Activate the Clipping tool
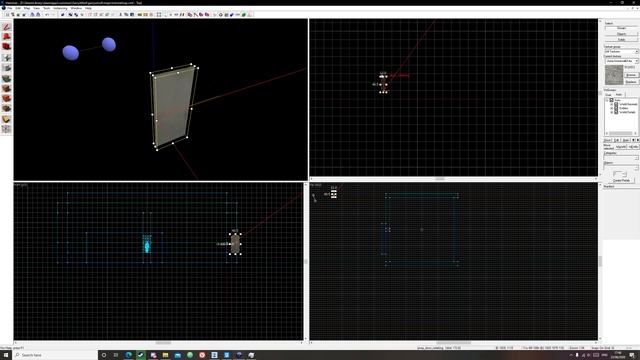The width and height of the screenshot is (640, 360). (x=6, y=119)
